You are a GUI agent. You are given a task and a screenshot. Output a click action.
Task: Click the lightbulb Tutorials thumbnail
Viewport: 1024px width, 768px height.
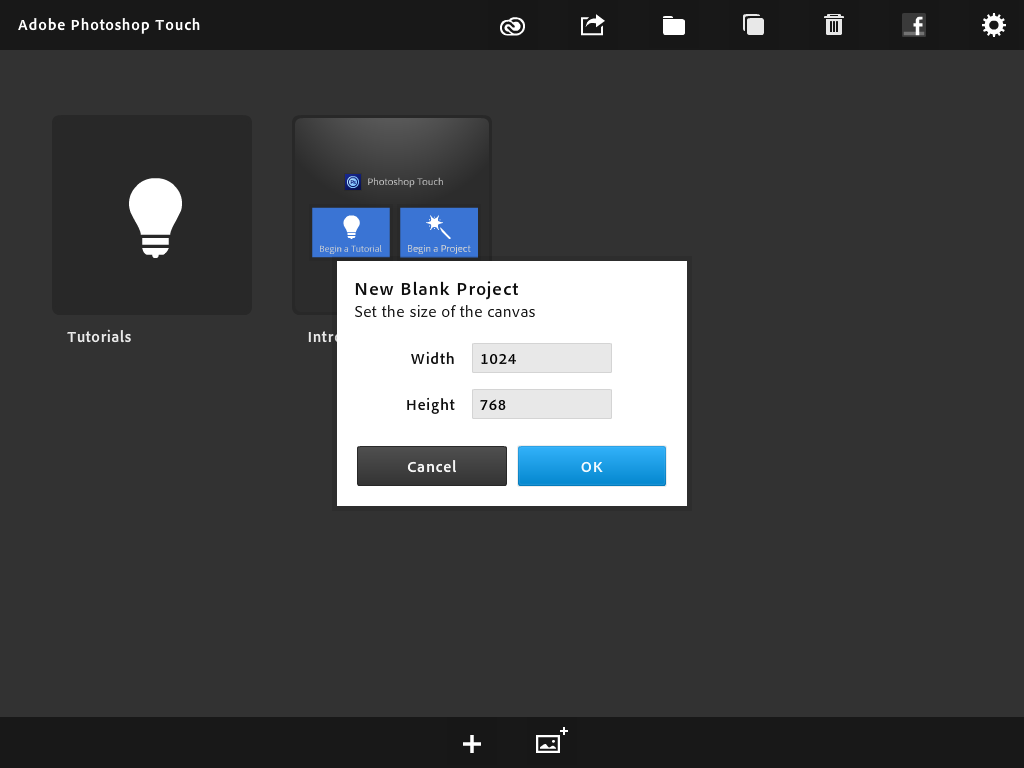[152, 215]
